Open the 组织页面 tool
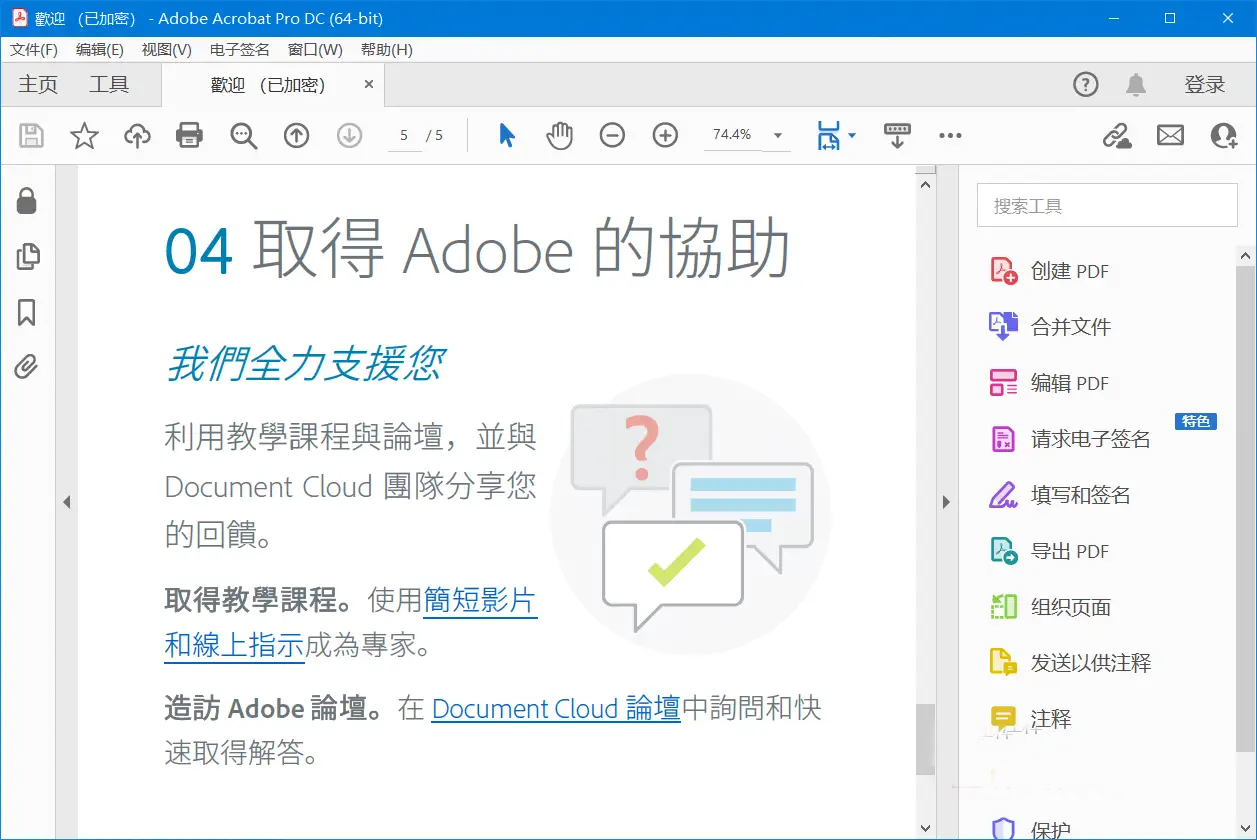Image resolution: width=1257 pixels, height=840 pixels. (1051, 607)
